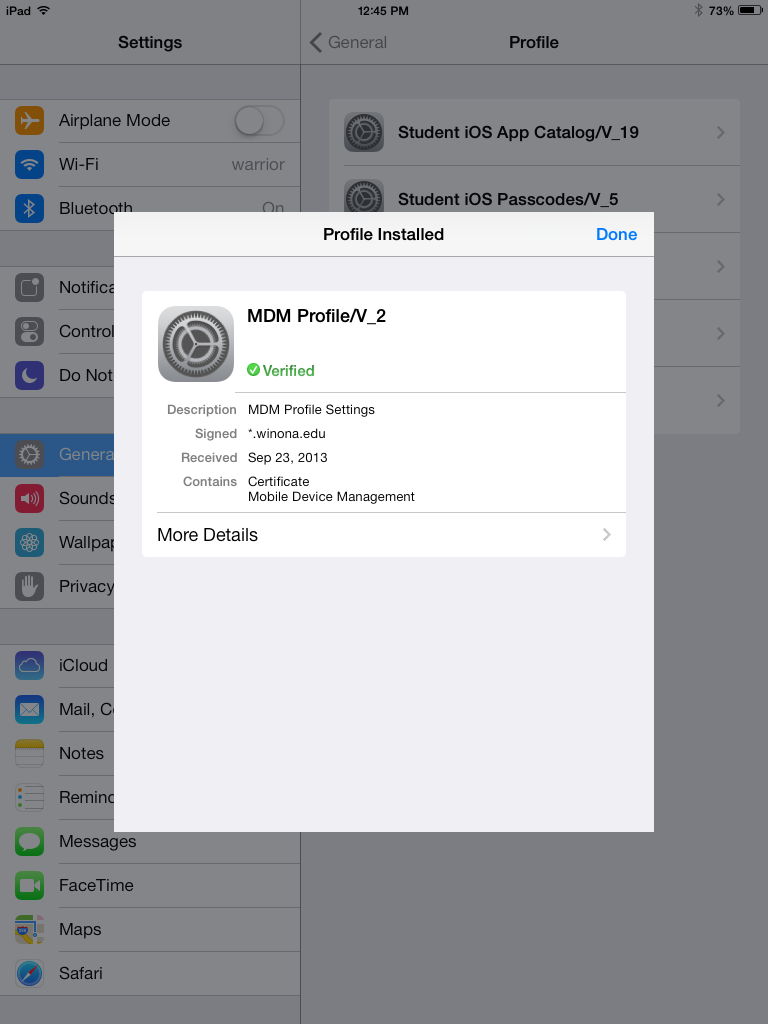This screenshot has height=1024, width=768.
Task: Open the Messages icon in Settings
Action: click(30, 841)
